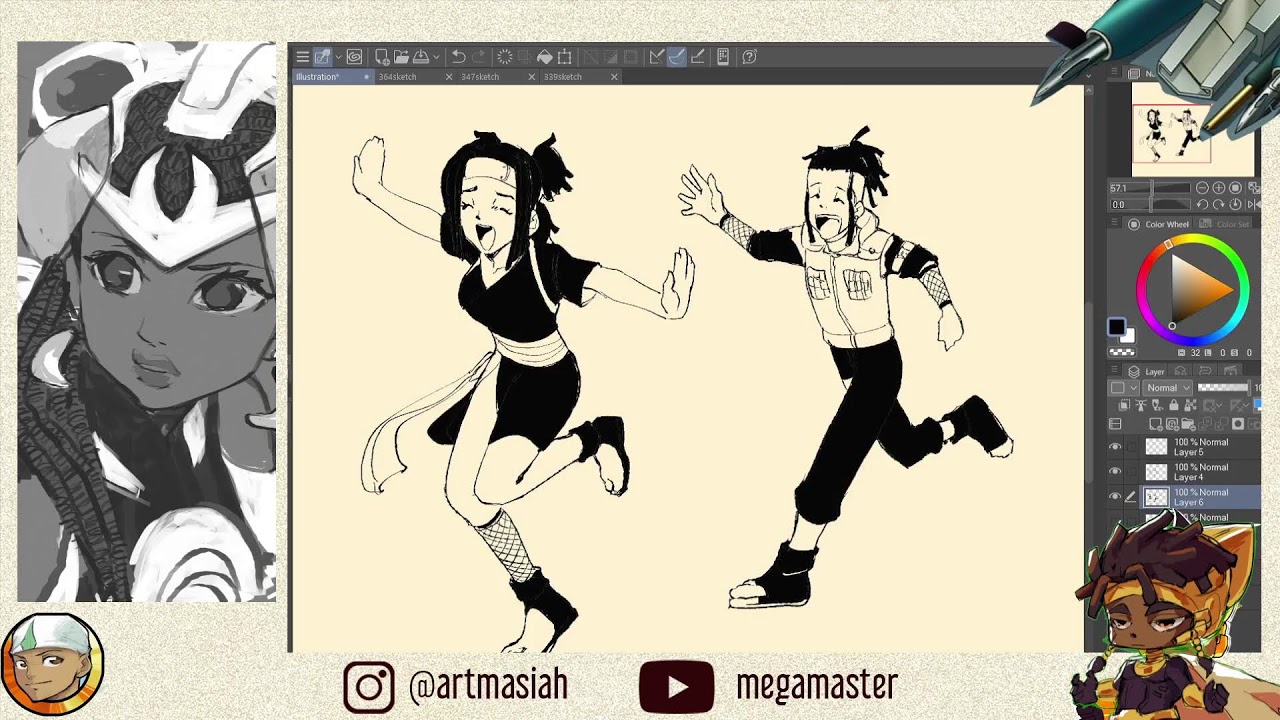
Task: Create a new raster layer
Action: pos(1155,424)
